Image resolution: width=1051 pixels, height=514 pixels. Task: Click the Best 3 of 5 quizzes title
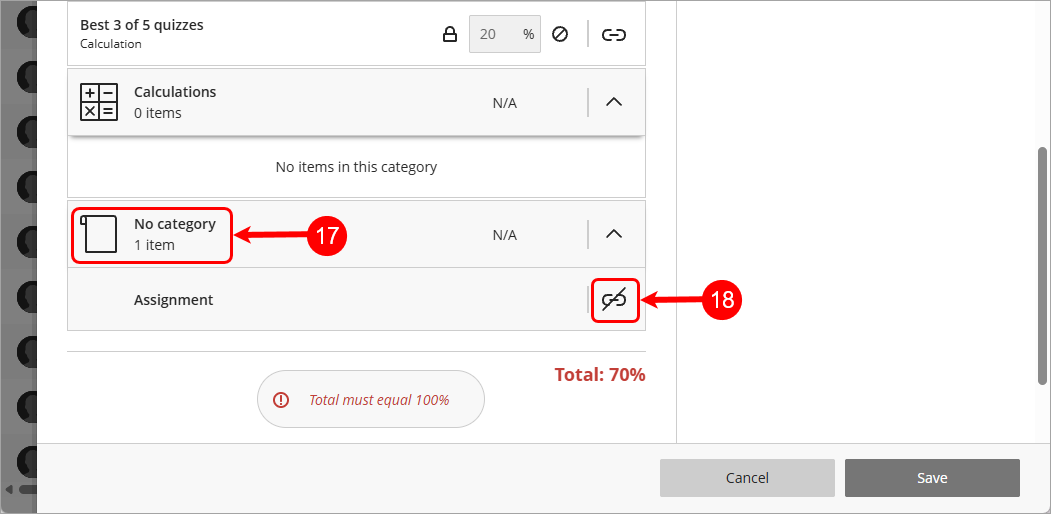pyautogui.click(x=142, y=25)
